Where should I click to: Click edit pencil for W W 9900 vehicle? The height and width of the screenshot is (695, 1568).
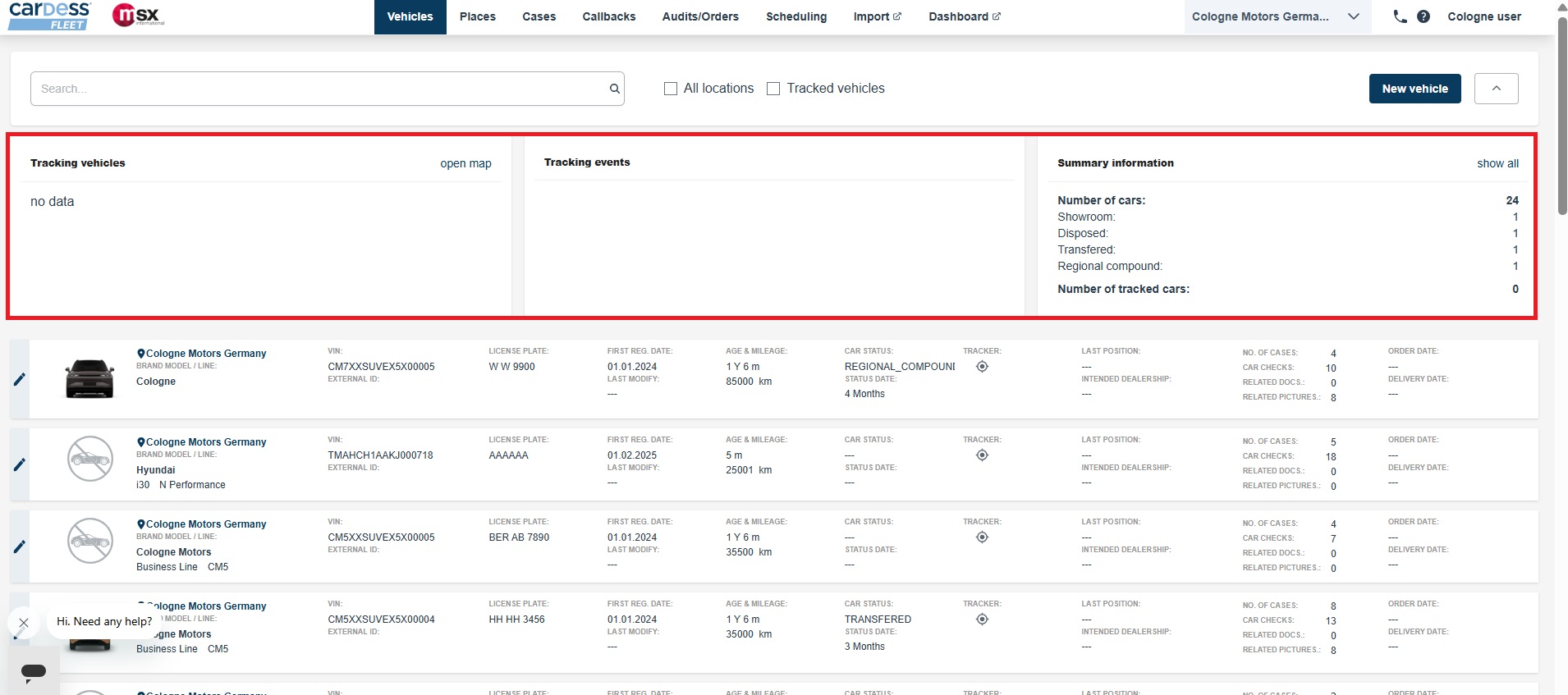click(x=20, y=379)
